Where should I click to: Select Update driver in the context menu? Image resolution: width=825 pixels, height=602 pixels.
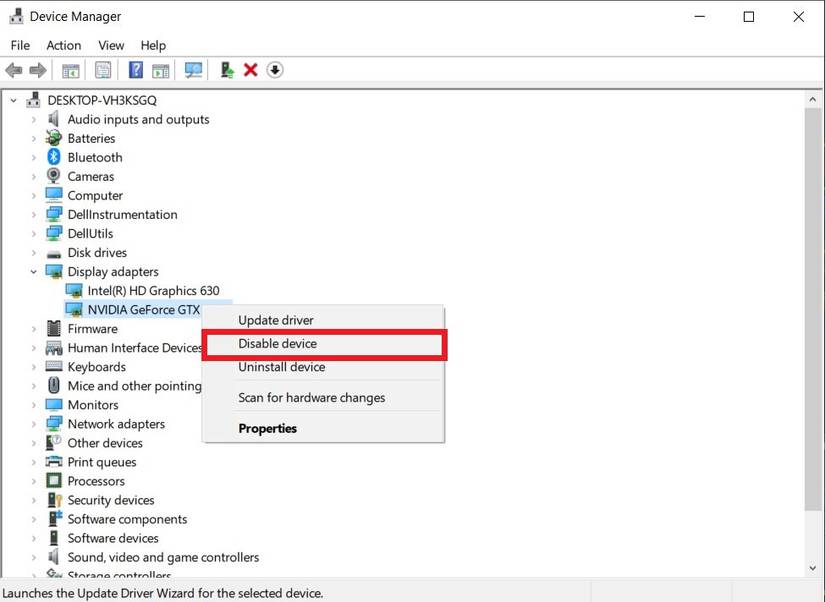pyautogui.click(x=278, y=320)
